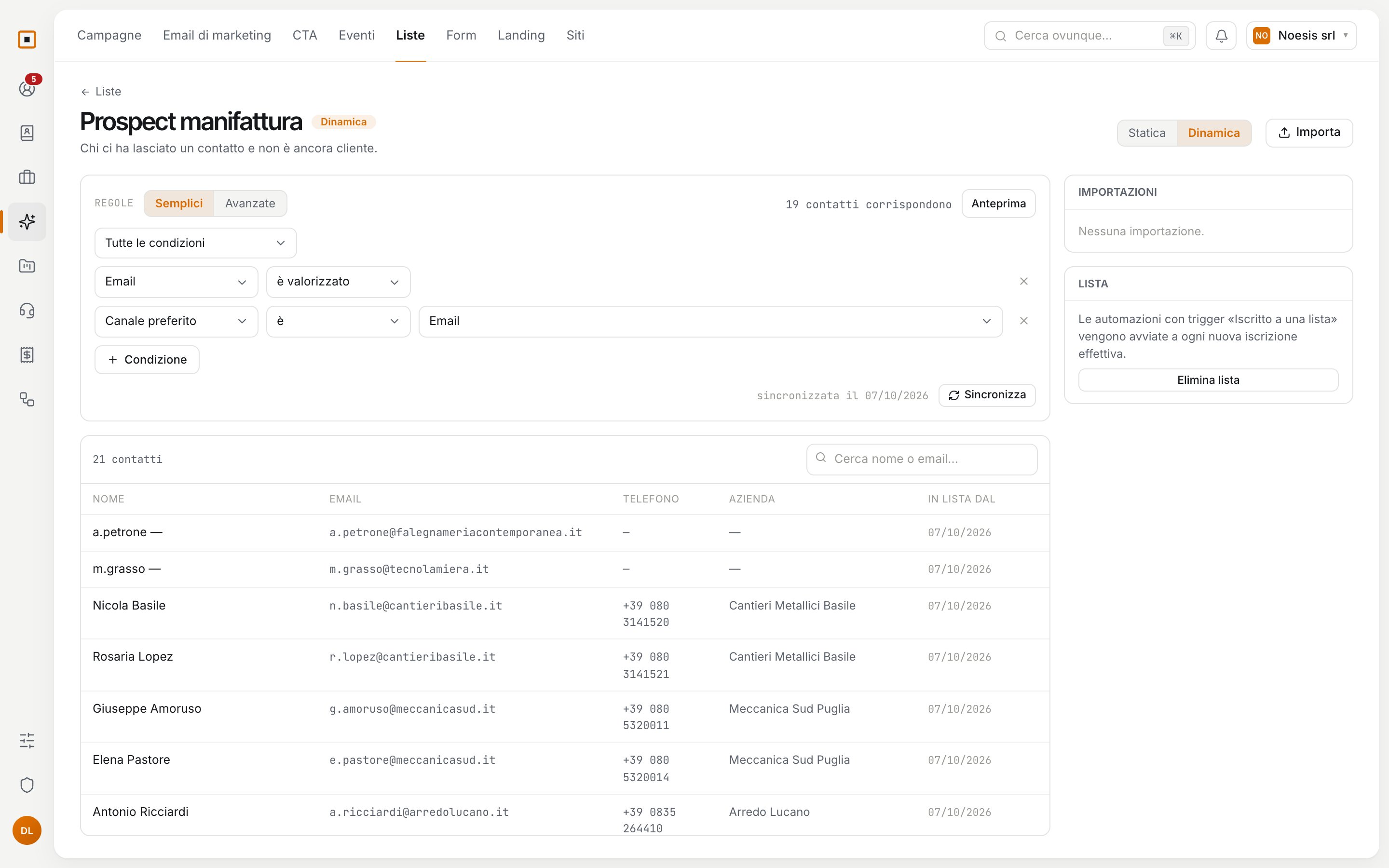Select Avanzate rules mode

tap(250, 203)
